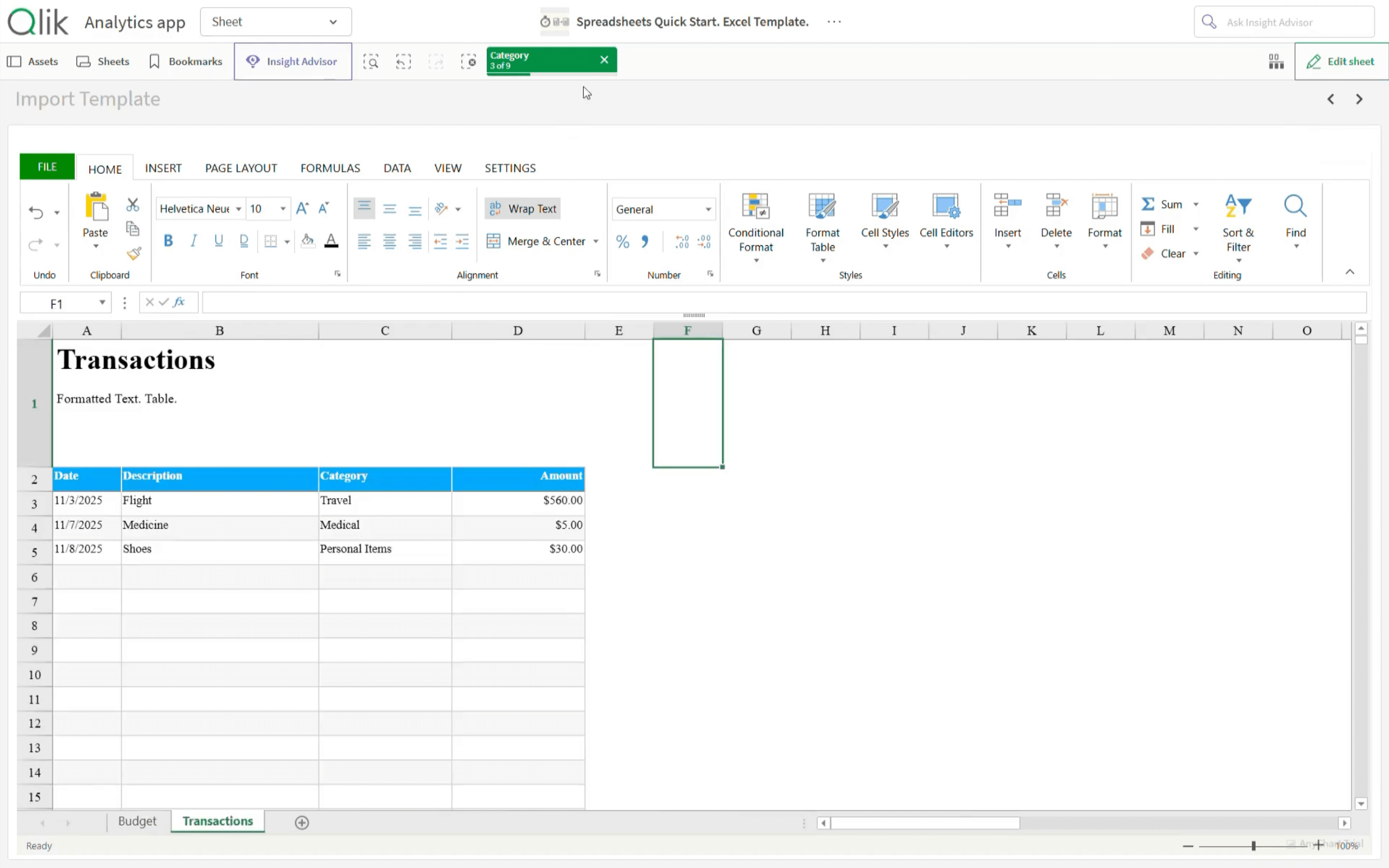The height and width of the screenshot is (868, 1389).
Task: Toggle Wrap Text on
Action: click(x=522, y=209)
